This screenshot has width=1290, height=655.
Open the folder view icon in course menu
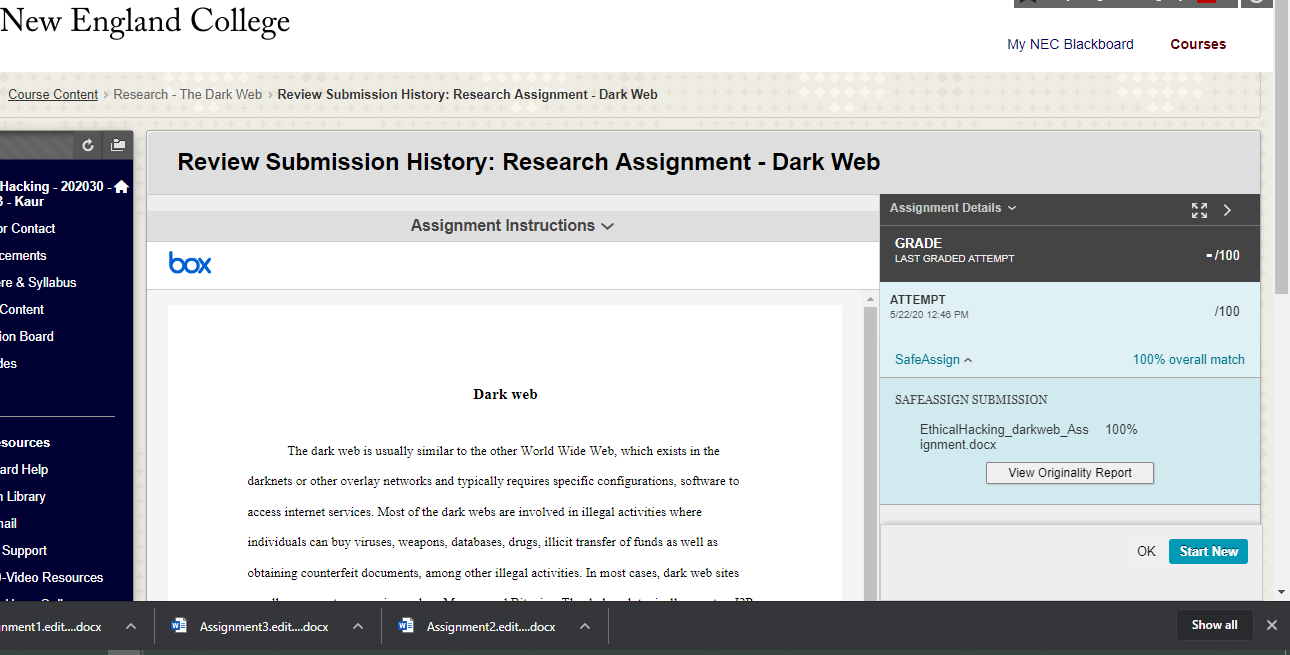118,145
